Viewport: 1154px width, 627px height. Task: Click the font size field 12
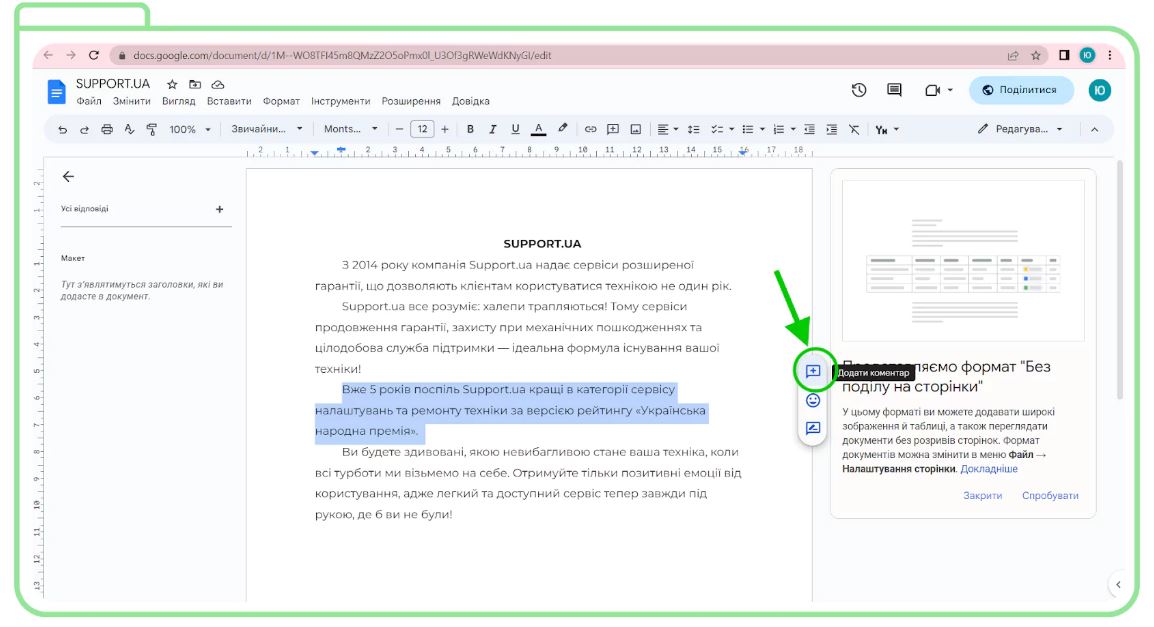click(422, 130)
